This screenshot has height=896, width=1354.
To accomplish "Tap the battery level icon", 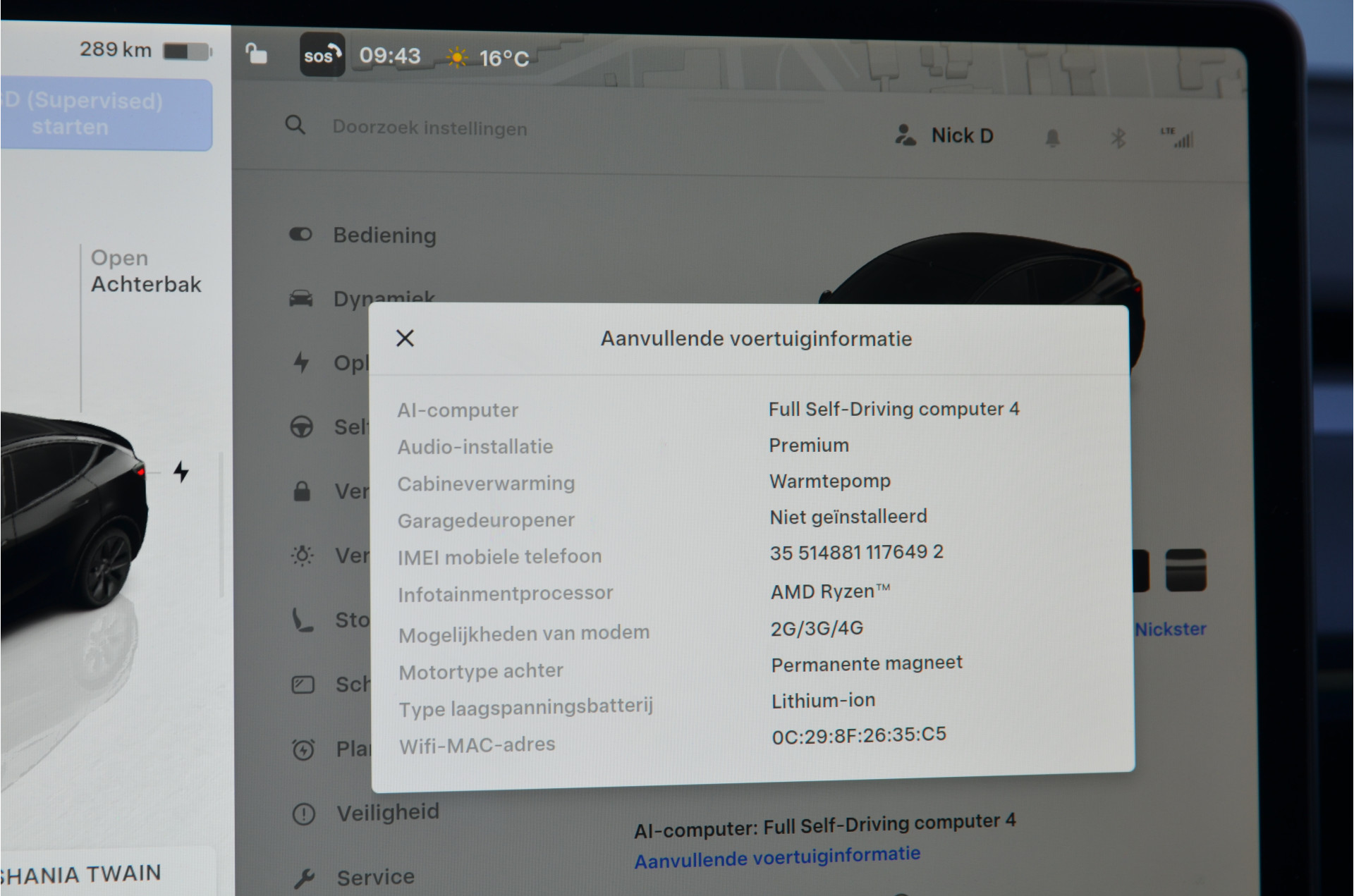I will pyautogui.click(x=188, y=51).
